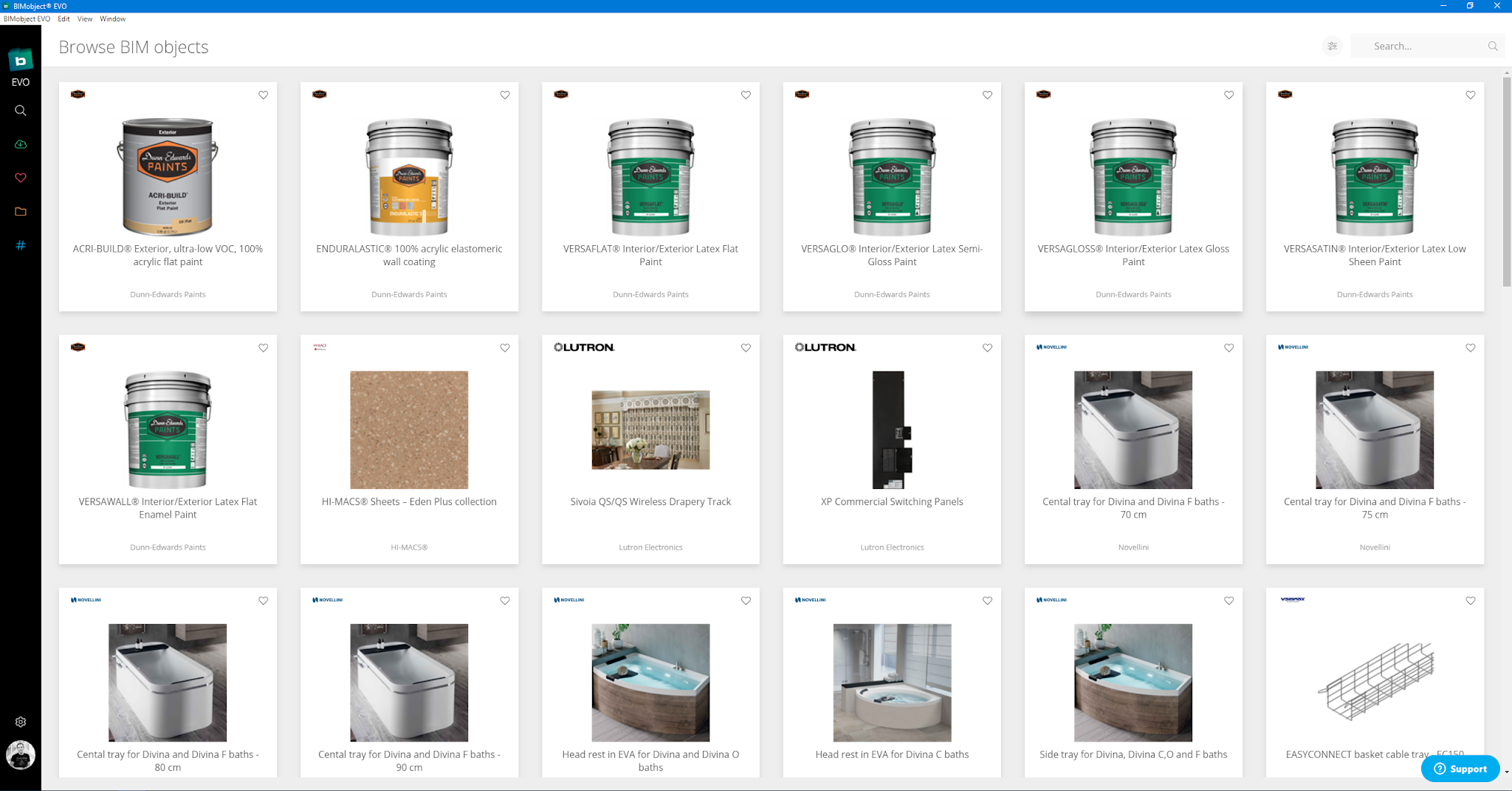Screen dimensions: 1512x791
Task: Click the Lutron logo on XP Commercial card
Action: [x=825, y=347]
